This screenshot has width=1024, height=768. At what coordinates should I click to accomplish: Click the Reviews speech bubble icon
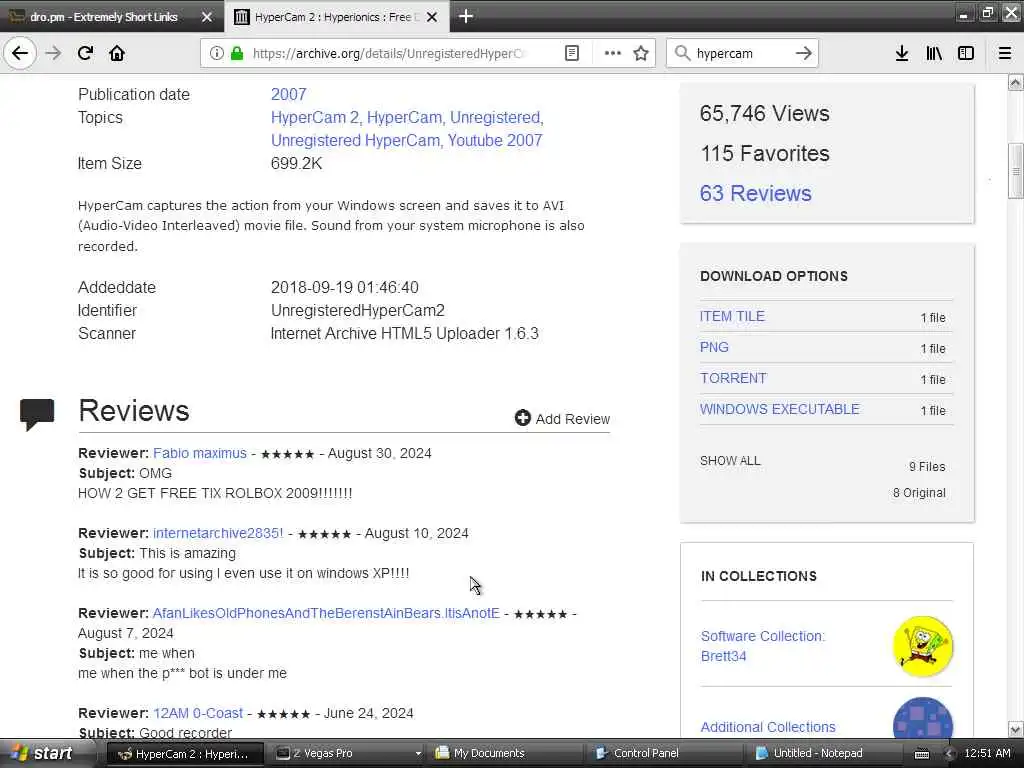[x=37, y=414]
